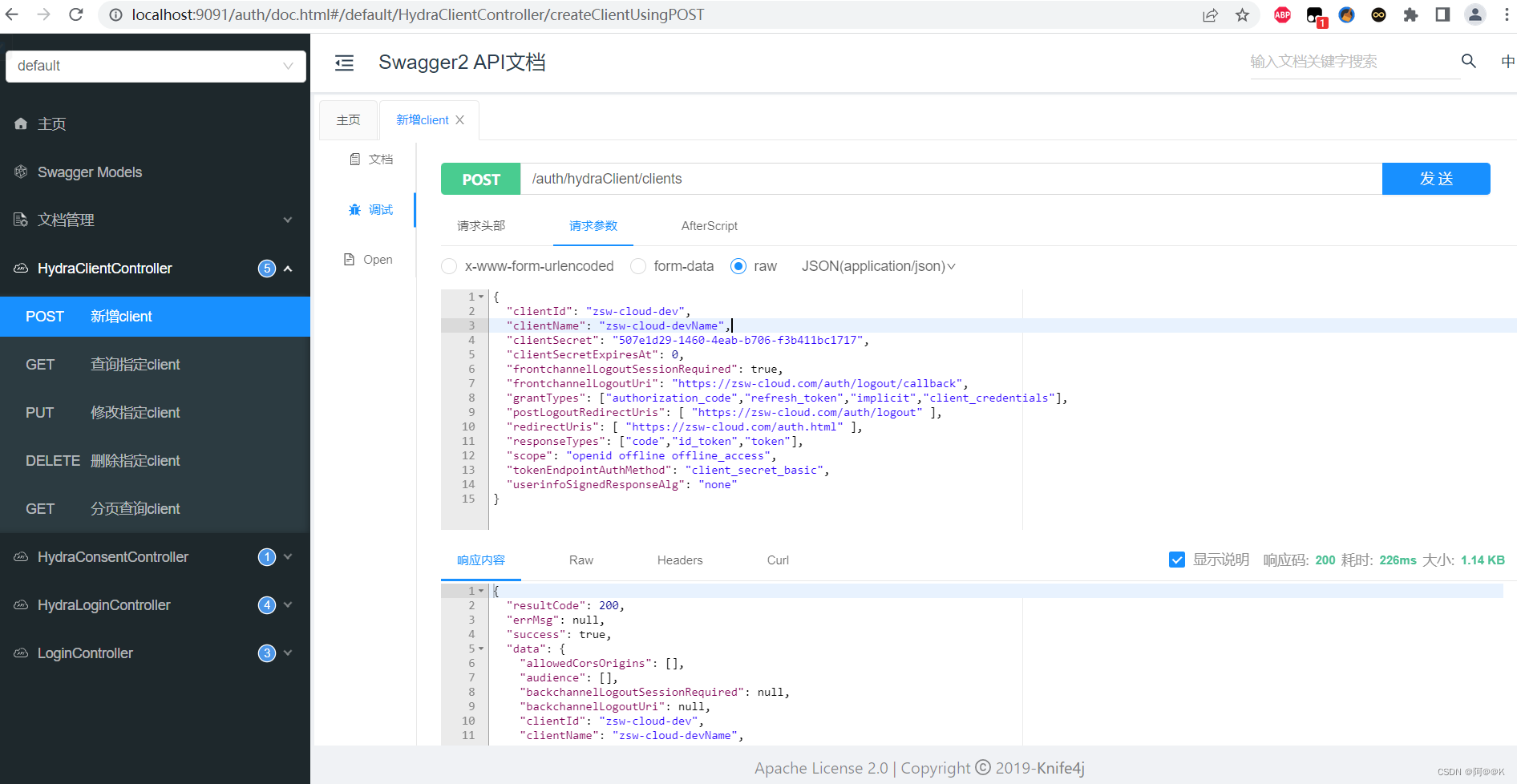1517x784 pixels.
Task: Click the search magnifier icon
Action: tap(1469, 61)
